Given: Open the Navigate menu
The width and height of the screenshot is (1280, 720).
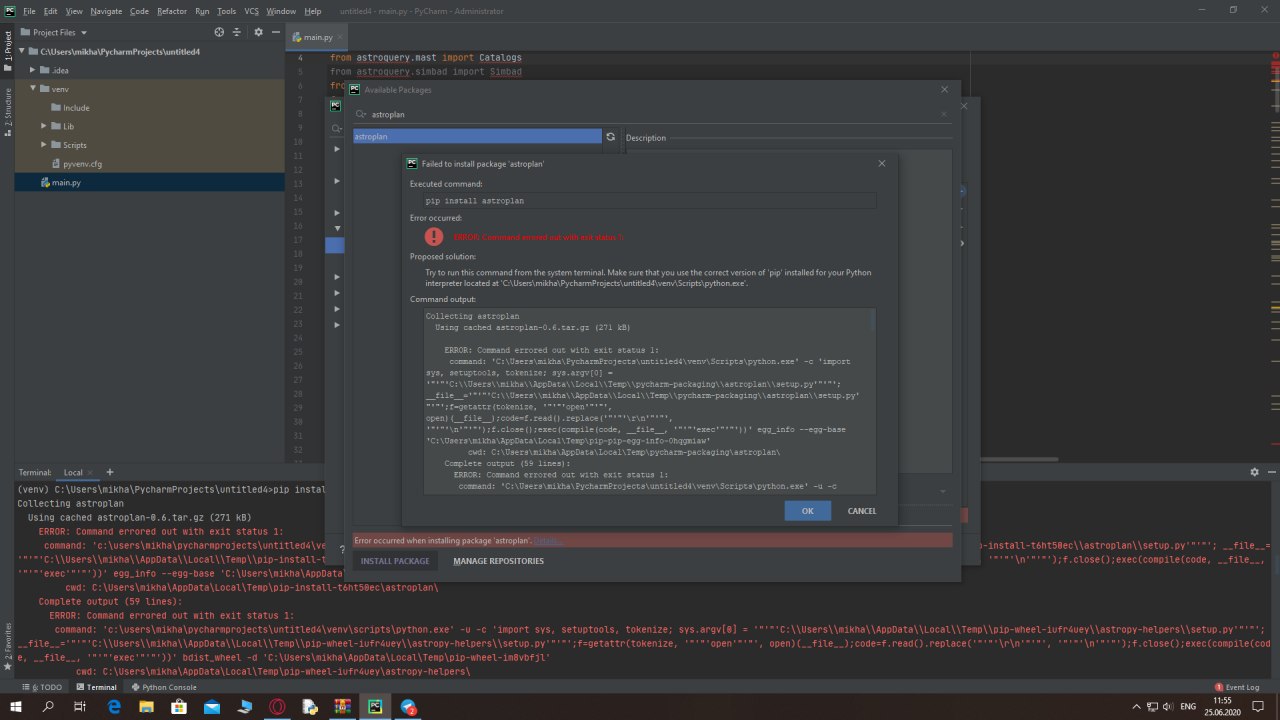Looking at the screenshot, I should tap(107, 10).
